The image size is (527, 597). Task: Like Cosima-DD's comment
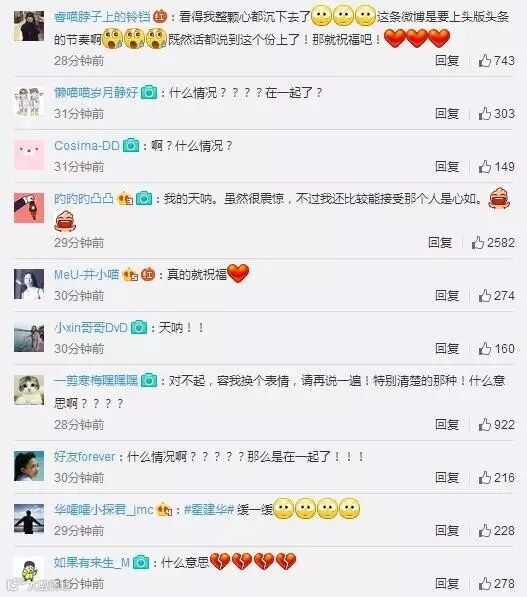pyautogui.click(x=484, y=166)
